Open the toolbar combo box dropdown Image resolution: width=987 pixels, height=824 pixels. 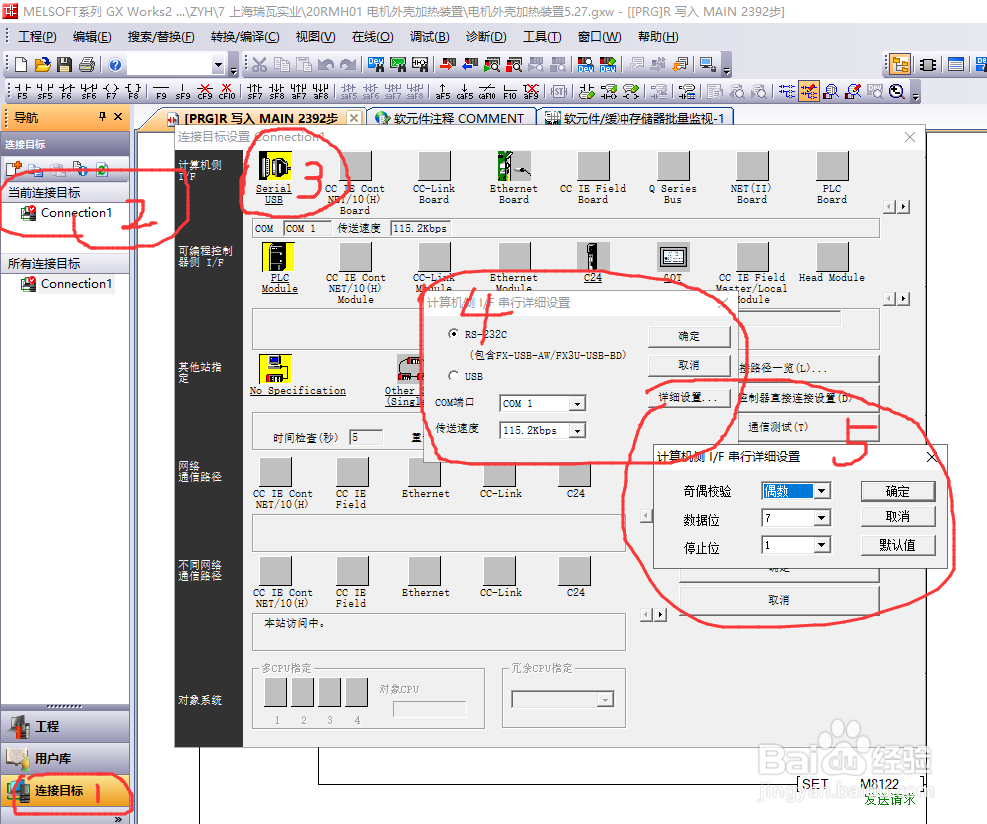218,64
